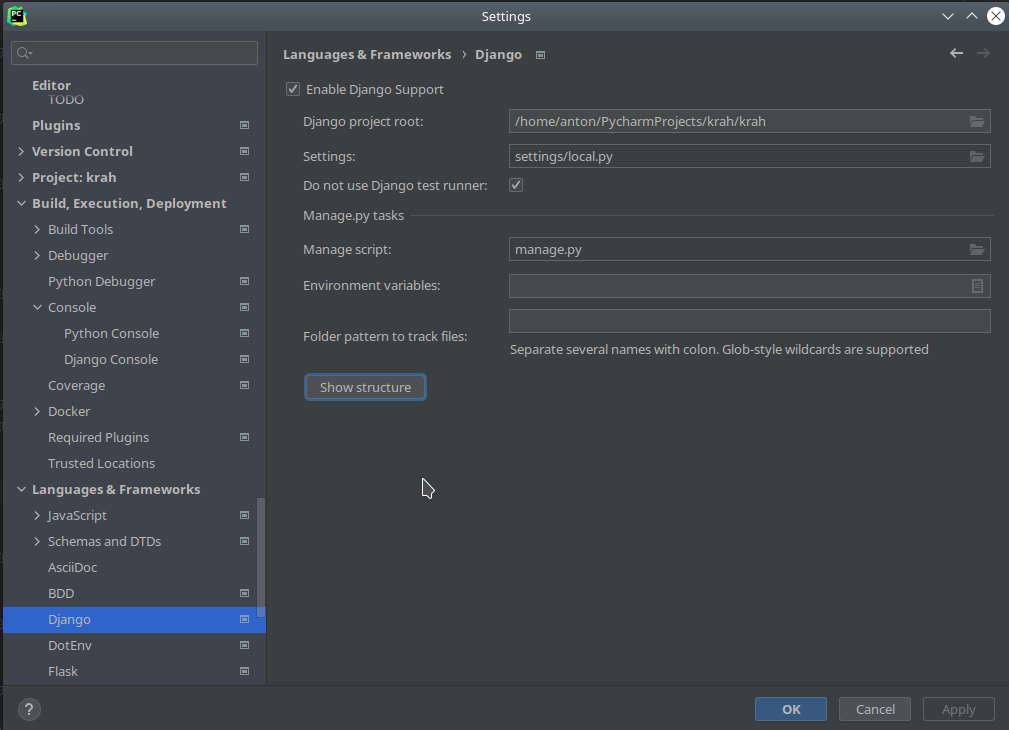Collapse Build, Execution, Deployment section
The image size is (1009, 730).
point(21,203)
